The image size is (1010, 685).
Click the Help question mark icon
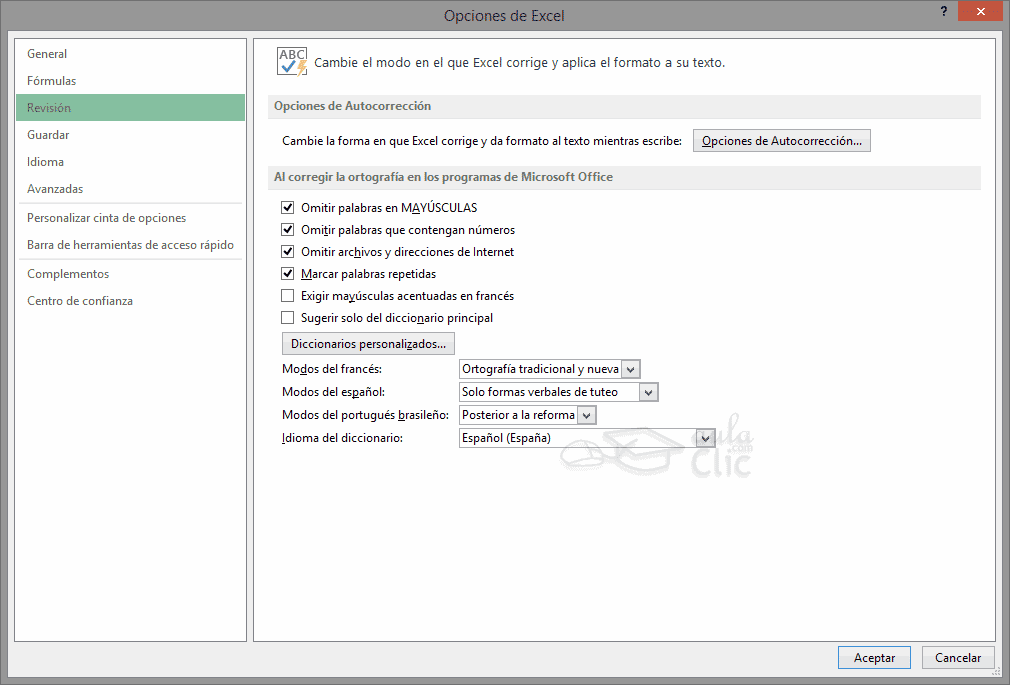[943, 11]
